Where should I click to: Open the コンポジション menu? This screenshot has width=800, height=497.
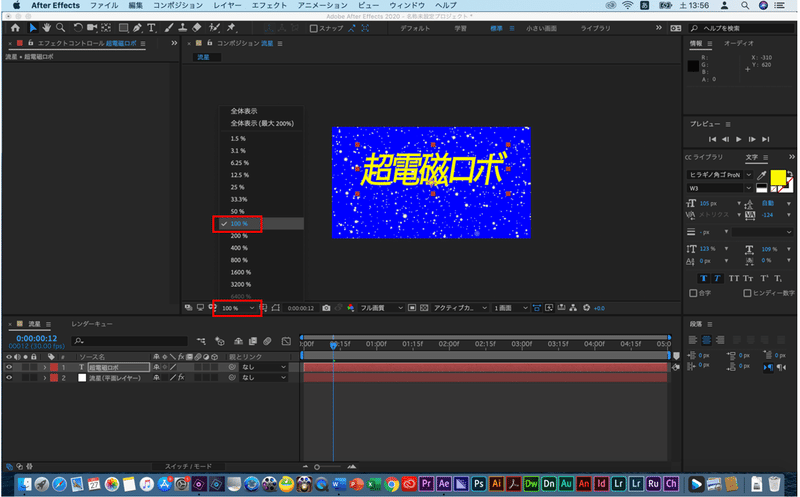178,6
